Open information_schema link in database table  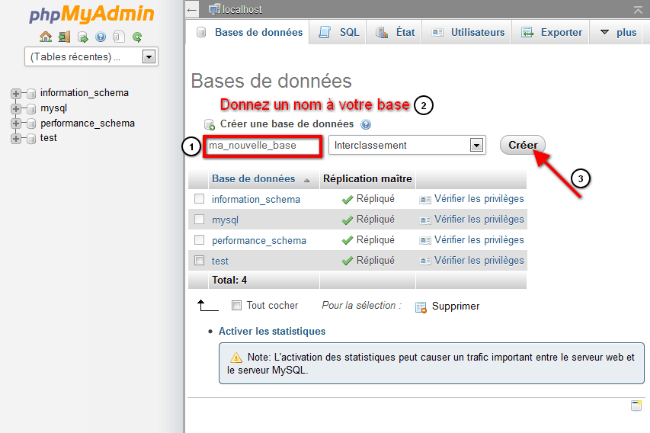[x=256, y=199]
